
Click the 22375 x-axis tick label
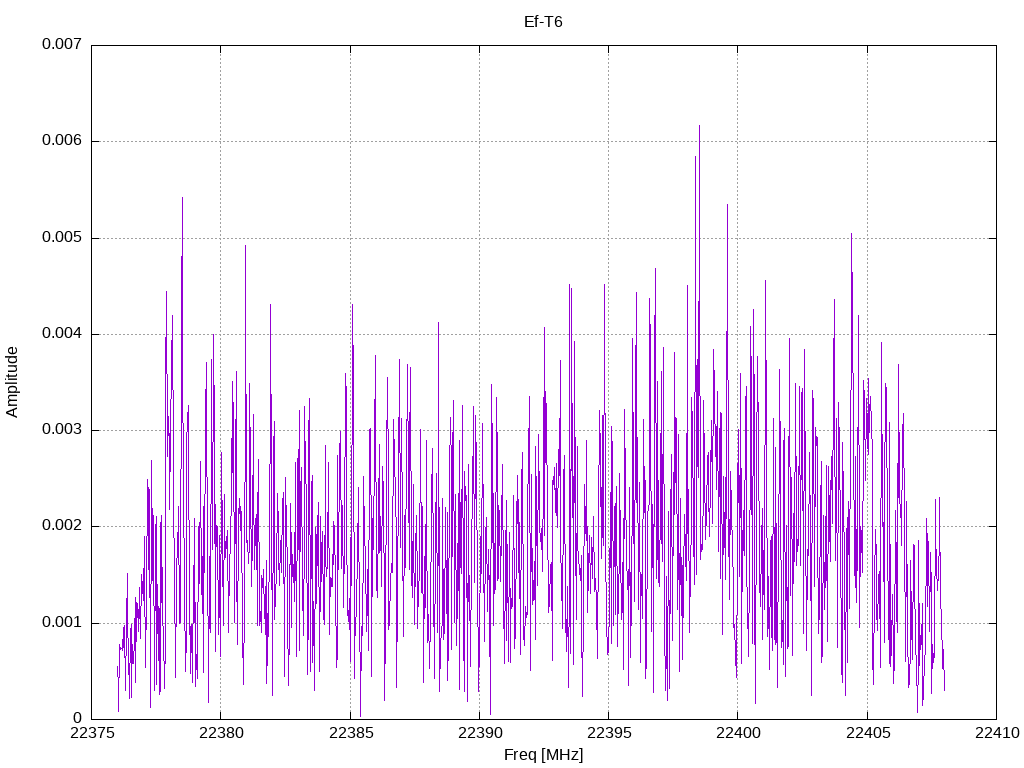pyautogui.click(x=92, y=733)
